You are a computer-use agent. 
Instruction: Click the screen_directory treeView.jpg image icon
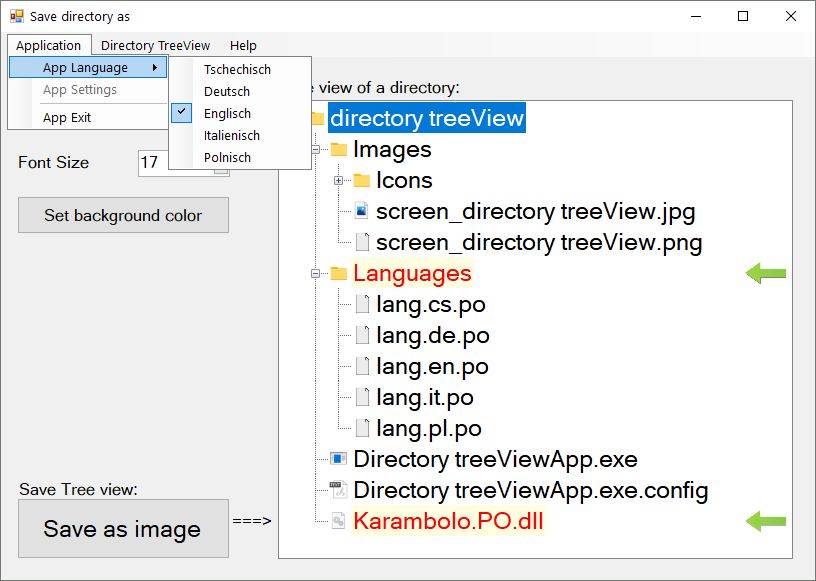362,212
